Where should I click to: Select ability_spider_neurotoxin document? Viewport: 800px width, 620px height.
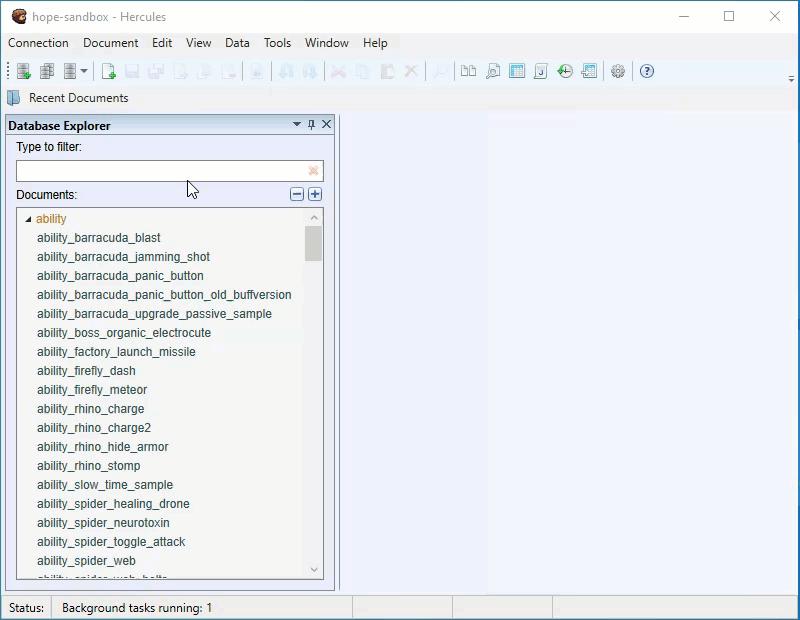tap(103, 523)
